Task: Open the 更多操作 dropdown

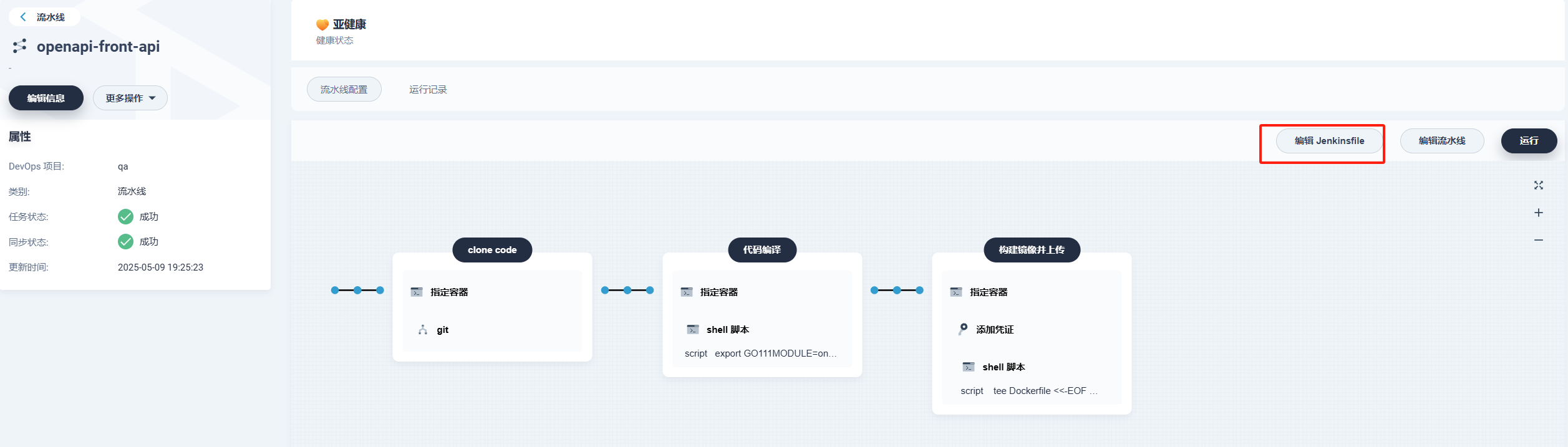Action: point(130,98)
